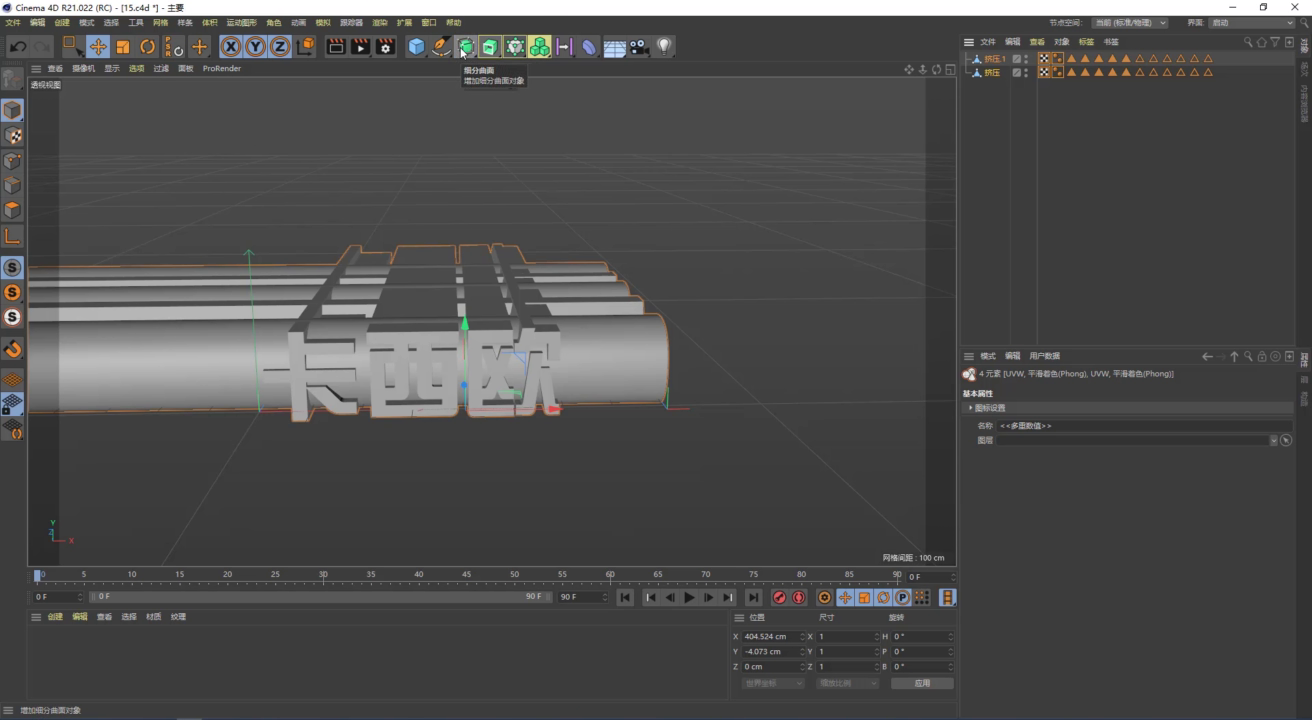Toggle X-axis lock
Image resolution: width=1312 pixels, height=720 pixels.
point(231,46)
